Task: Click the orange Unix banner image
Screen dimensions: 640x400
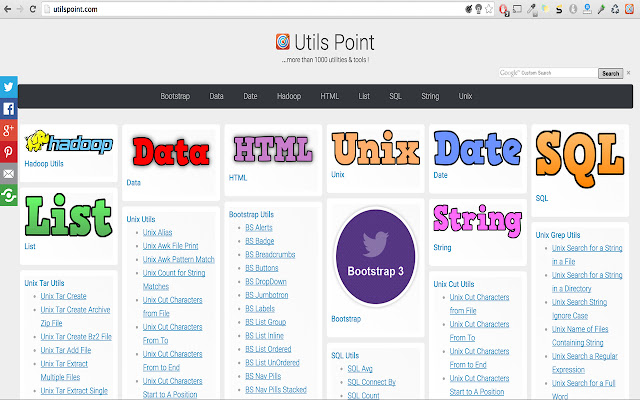Action: click(x=376, y=148)
